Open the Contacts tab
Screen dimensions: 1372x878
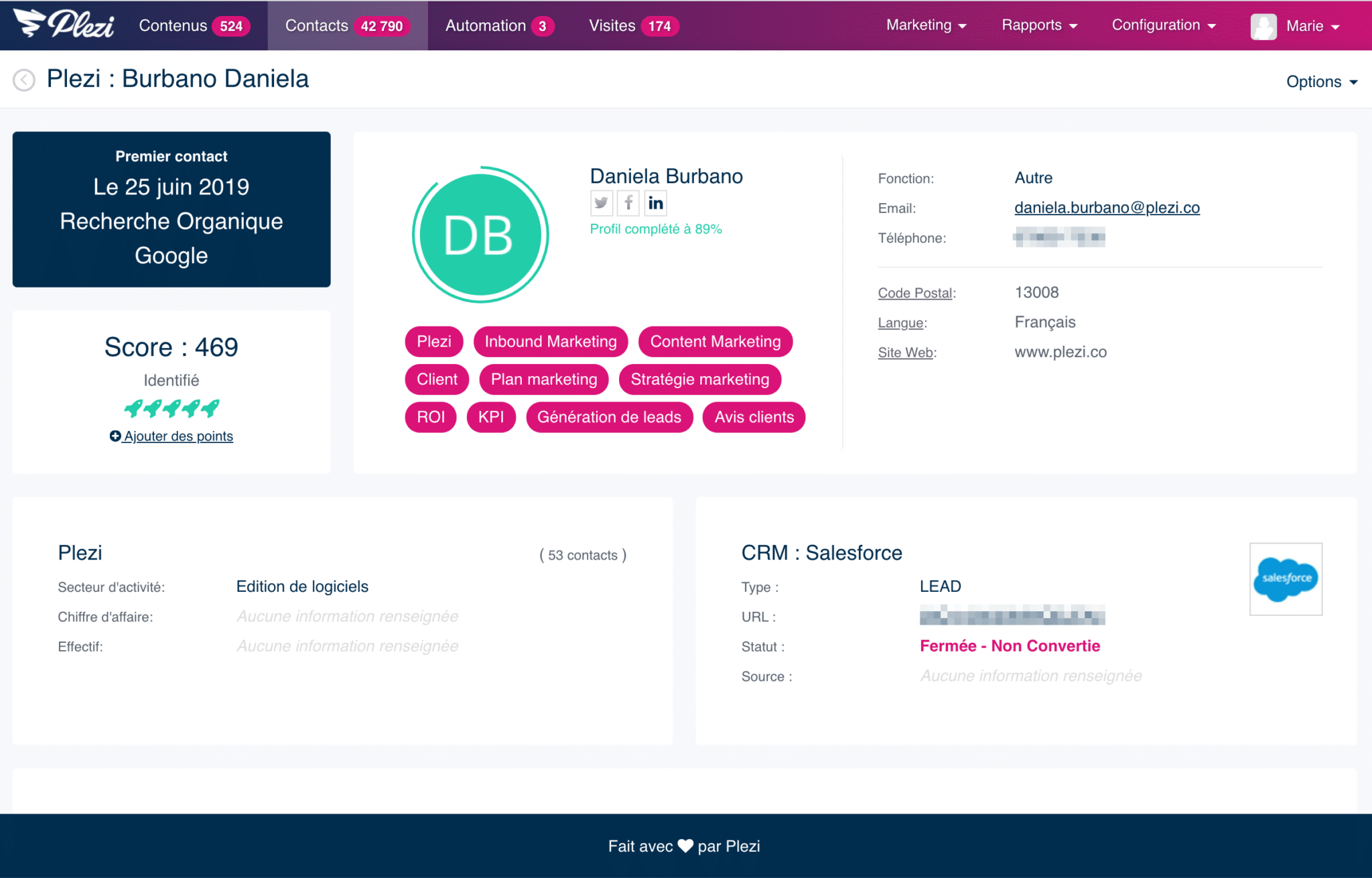347,25
